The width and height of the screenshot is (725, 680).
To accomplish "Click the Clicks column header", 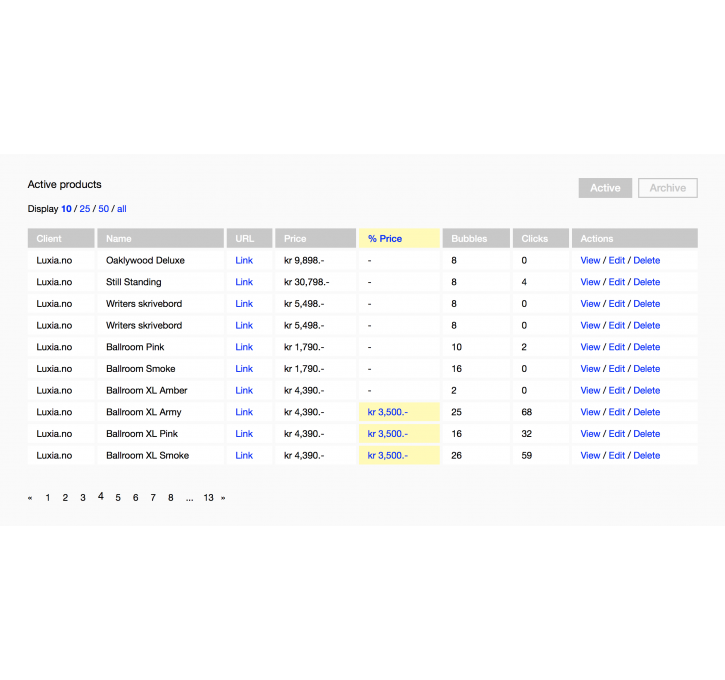I will point(541,239).
